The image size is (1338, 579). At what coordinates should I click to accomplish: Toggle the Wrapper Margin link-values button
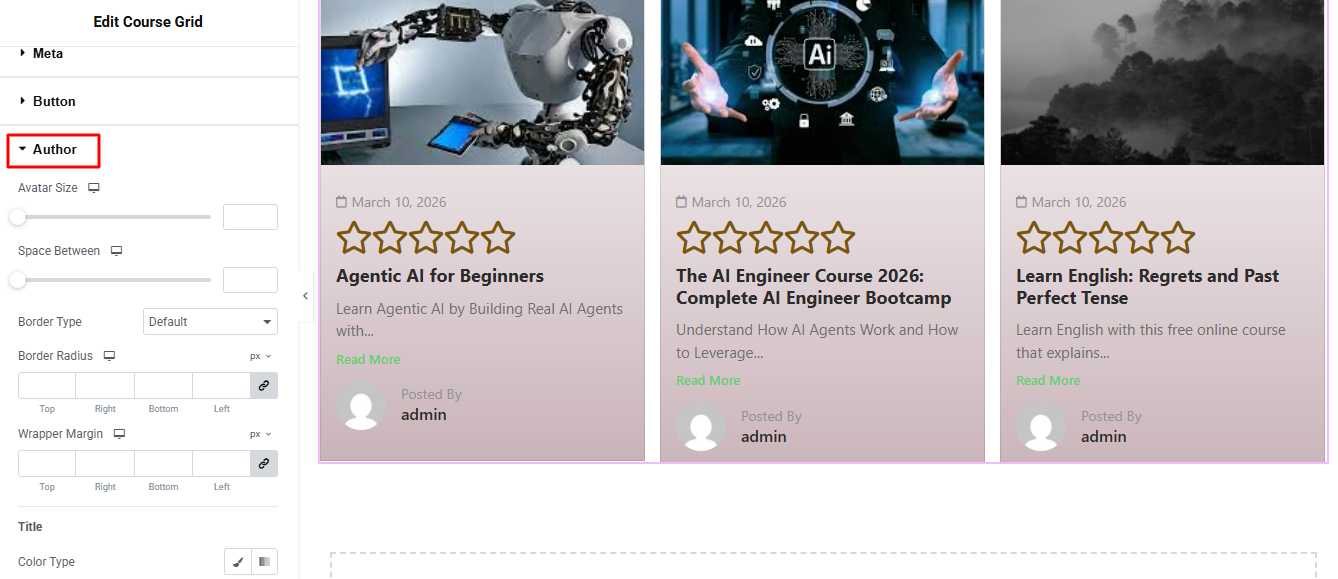coord(264,464)
